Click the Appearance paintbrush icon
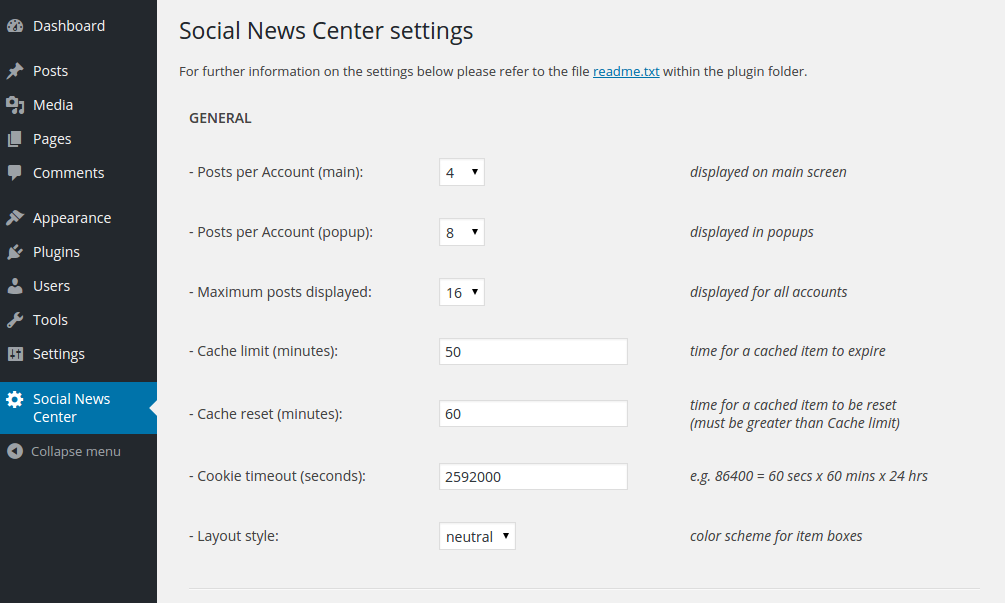The image size is (1005, 603). click(15, 218)
